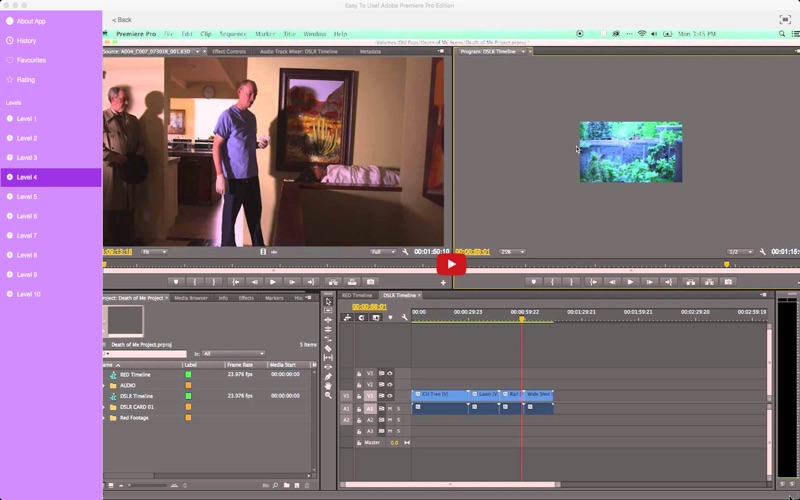Go Back to previous screen
The height and width of the screenshot is (500, 800).
coord(122,20)
